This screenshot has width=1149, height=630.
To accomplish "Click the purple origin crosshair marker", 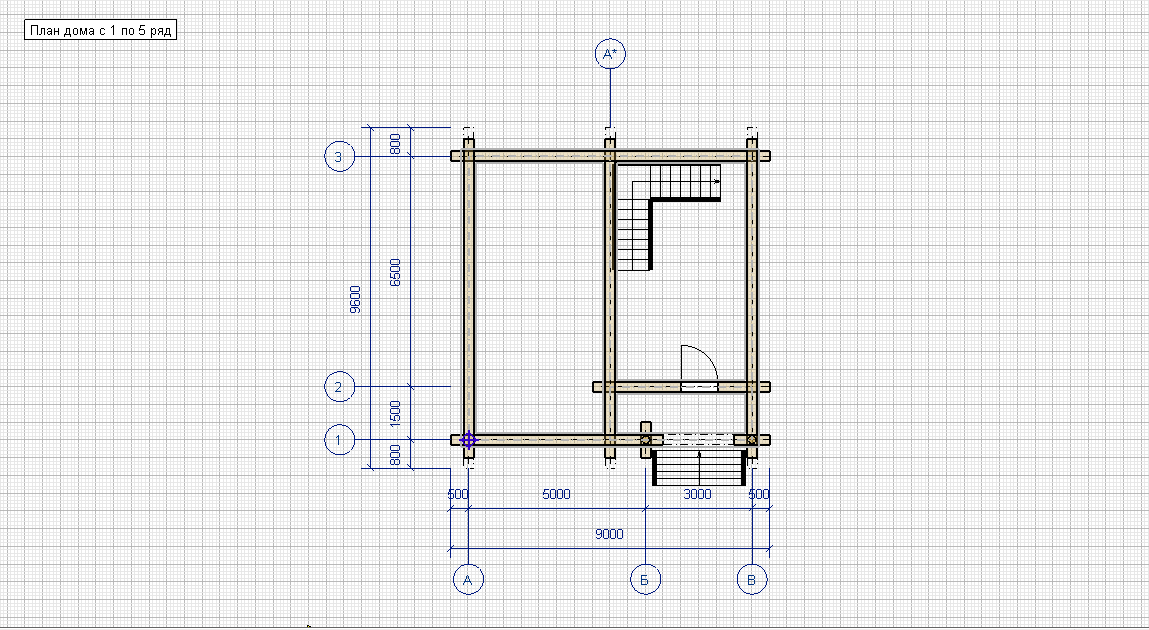I will tap(469, 439).
